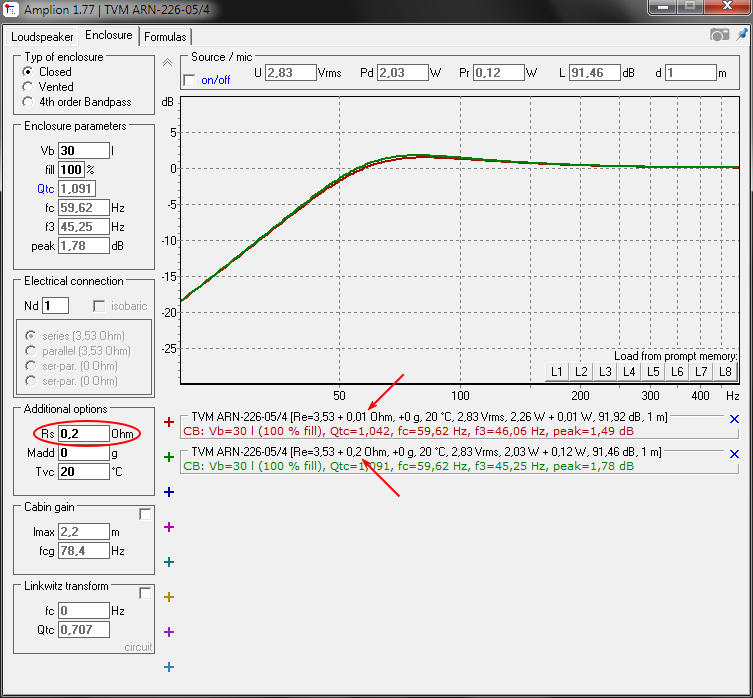Image resolution: width=753 pixels, height=698 pixels.
Task: Click the green CB: Vb=30 l result line
Action: 408,466
